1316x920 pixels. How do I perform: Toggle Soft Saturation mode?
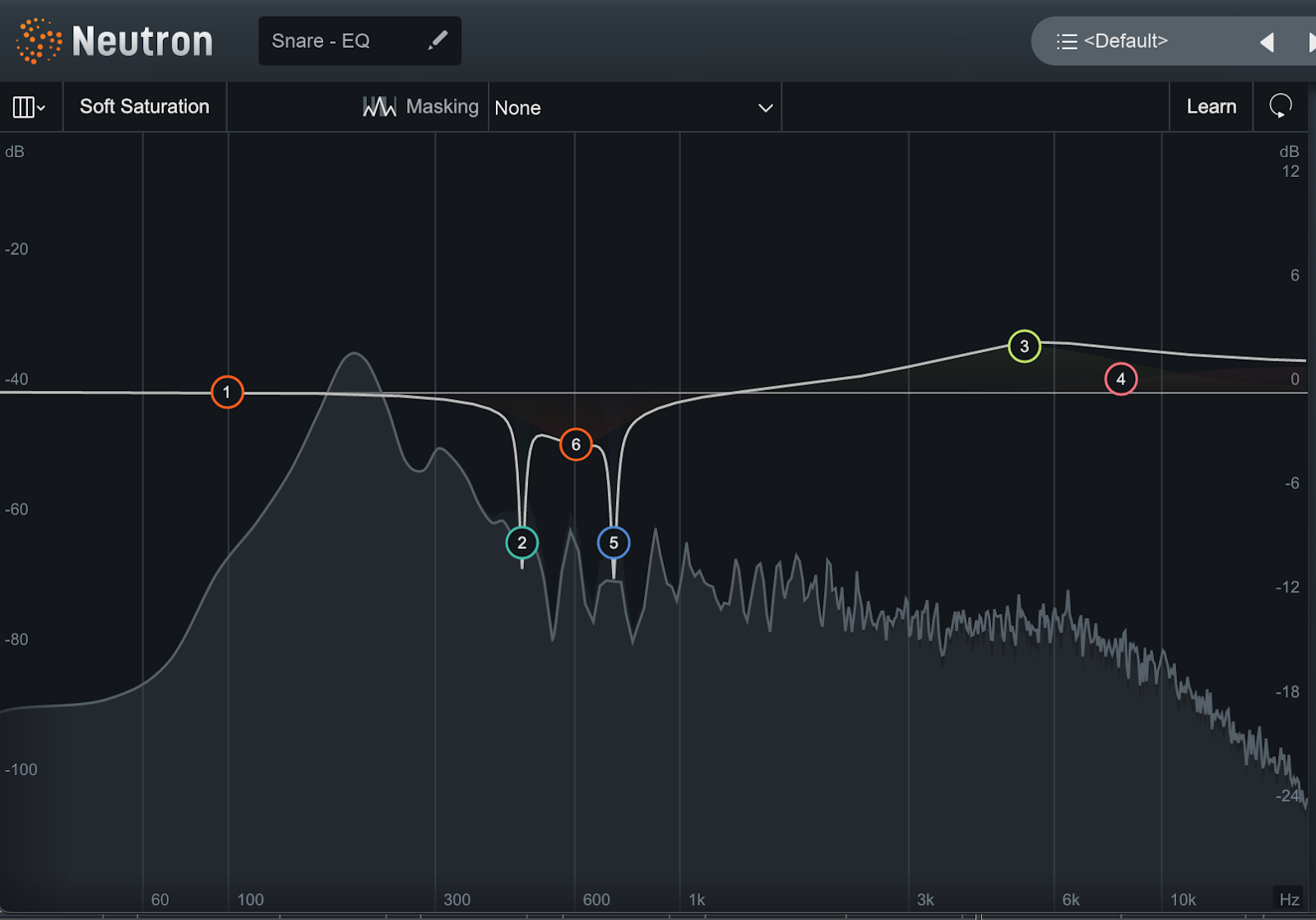(x=145, y=106)
